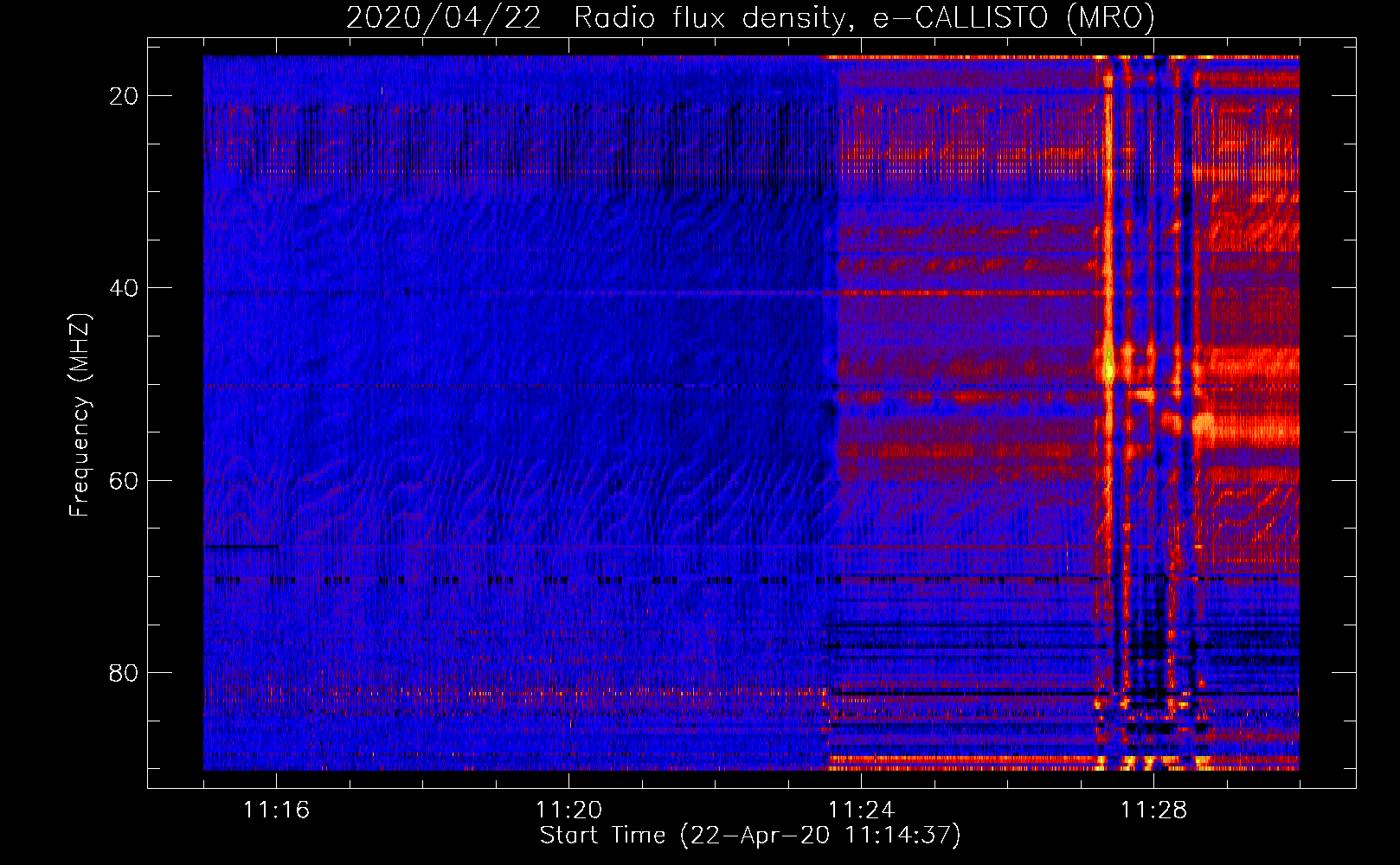Click the '20' frequency tick label
The height and width of the screenshot is (865, 1400).
point(124,96)
